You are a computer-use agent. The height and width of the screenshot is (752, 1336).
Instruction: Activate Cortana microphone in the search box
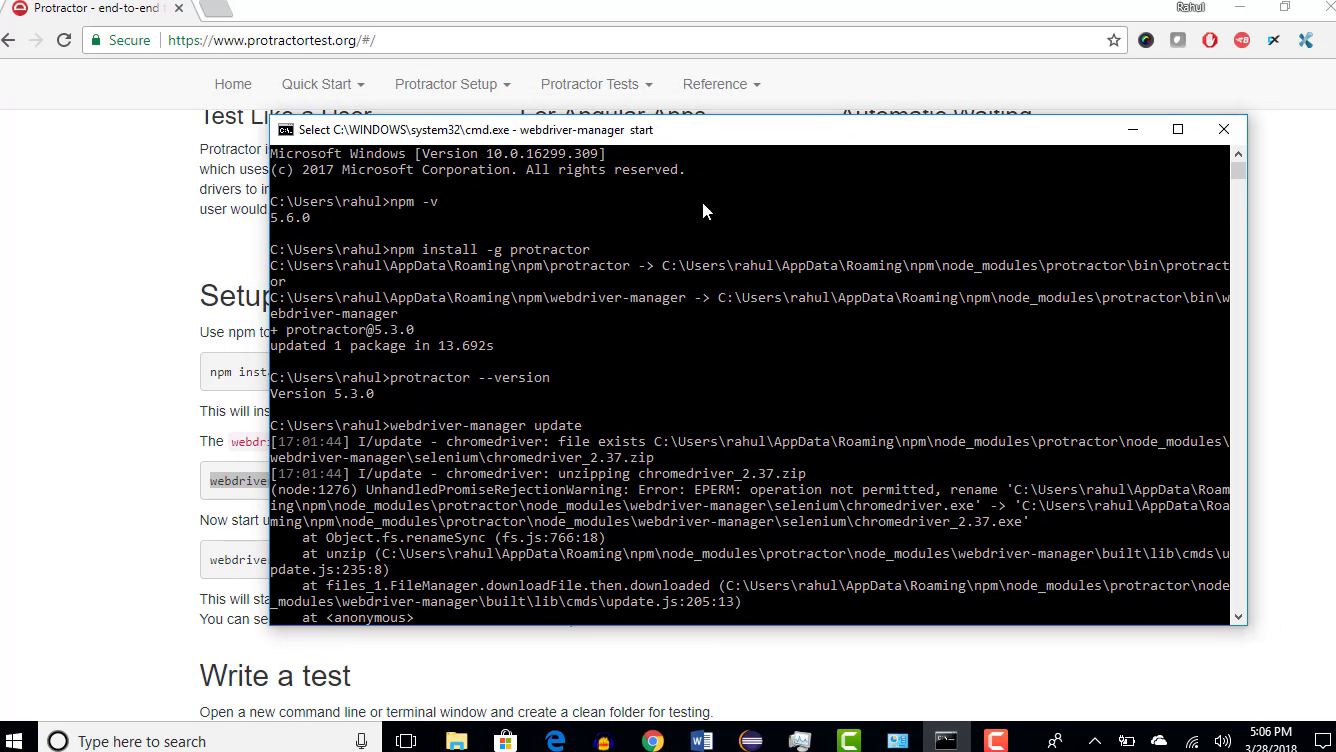(361, 741)
